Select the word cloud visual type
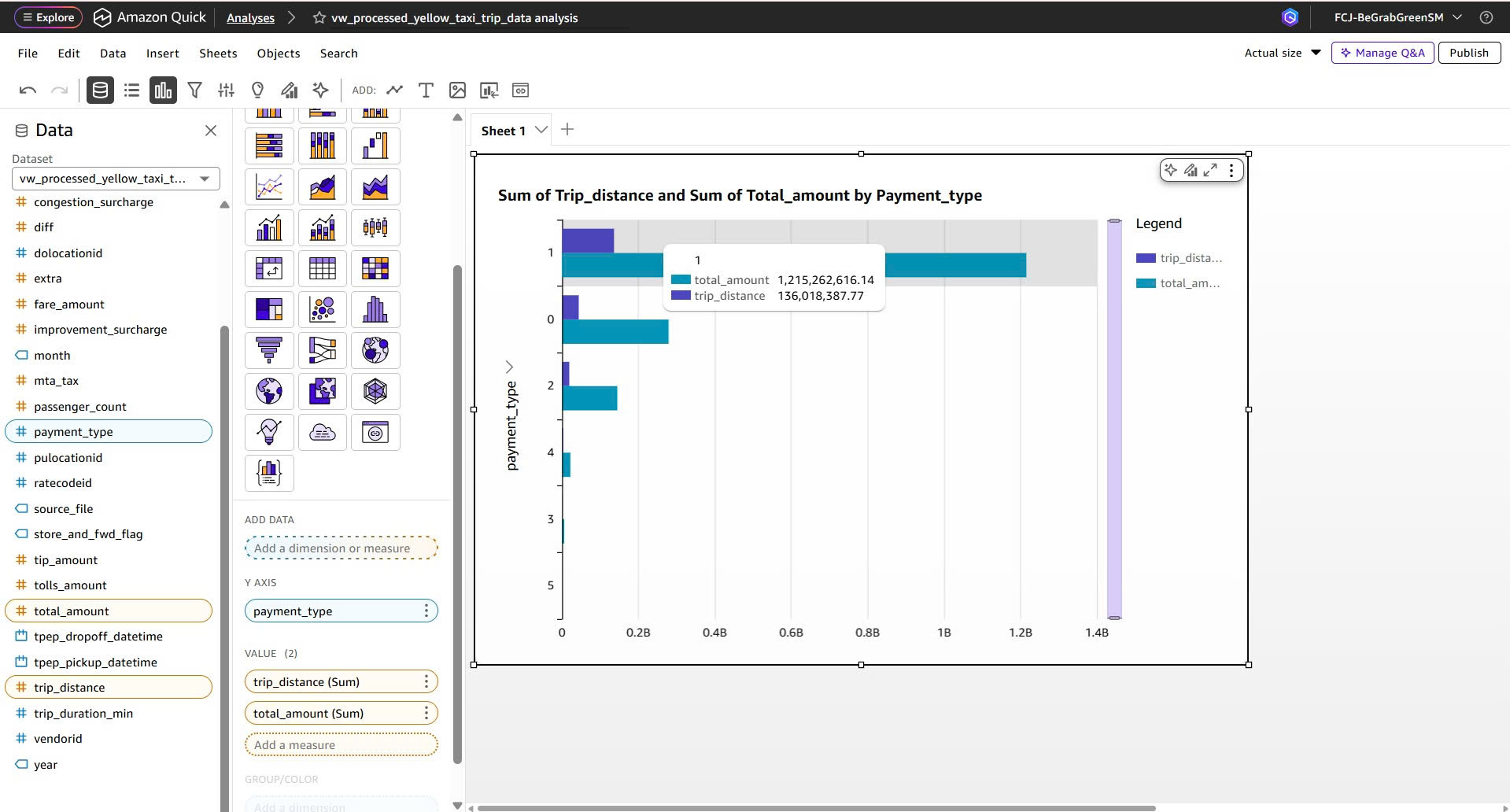 click(x=323, y=432)
